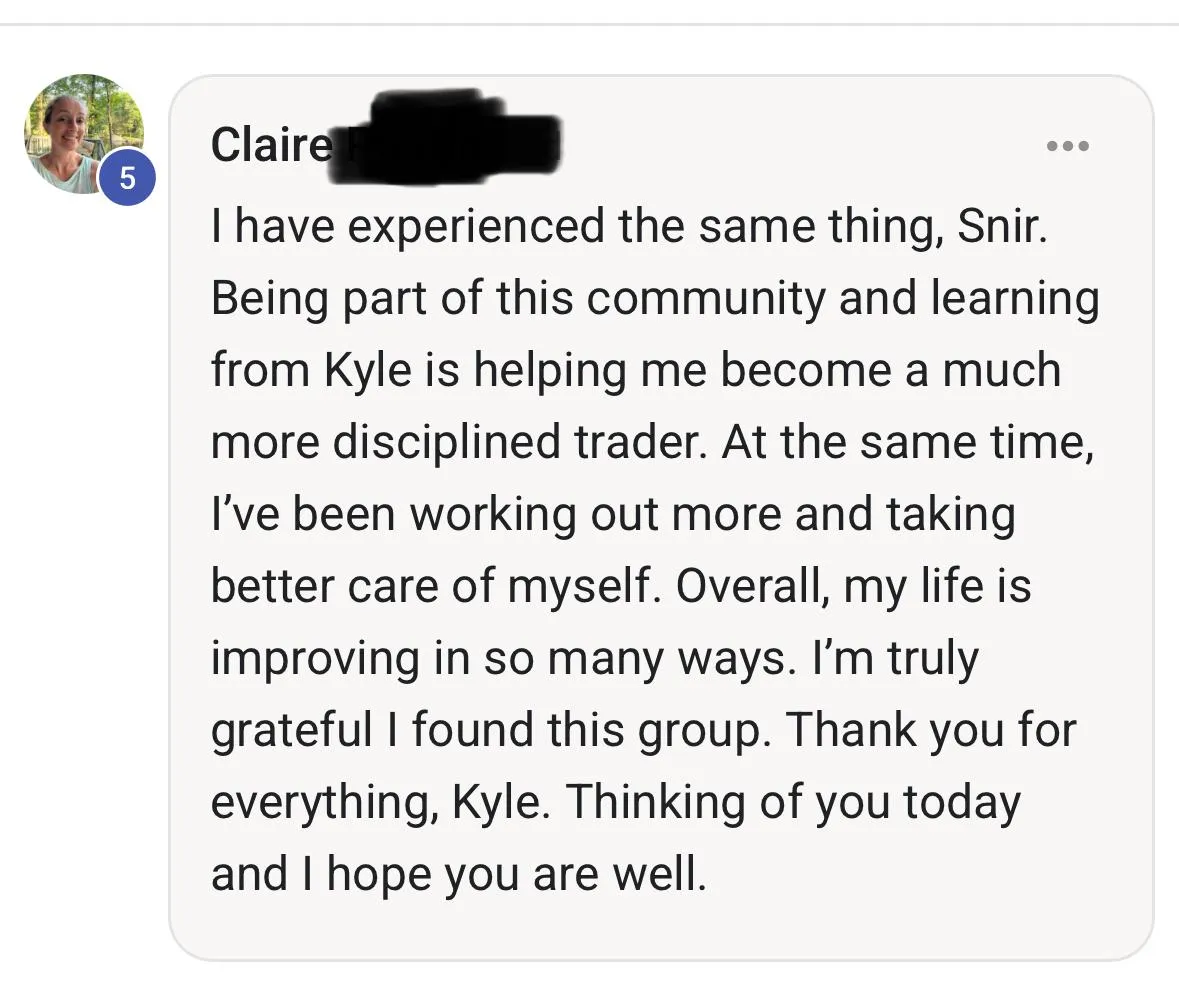This screenshot has width=1179, height=987.
Task: Click the word "improving" in the comment
Action: tap(315, 660)
